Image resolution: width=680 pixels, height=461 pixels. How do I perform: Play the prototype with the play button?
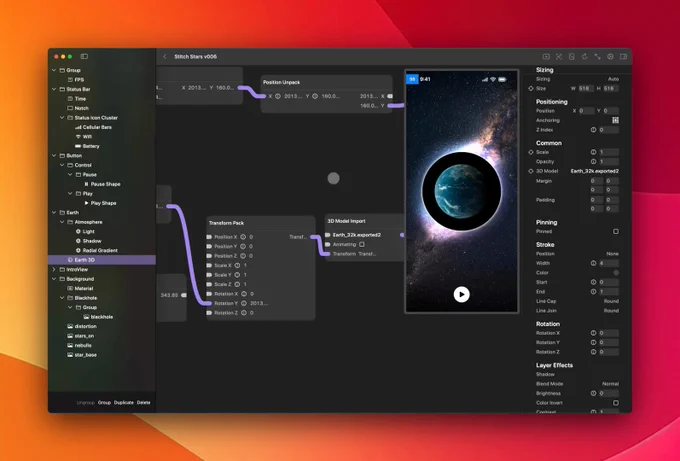(x=461, y=294)
